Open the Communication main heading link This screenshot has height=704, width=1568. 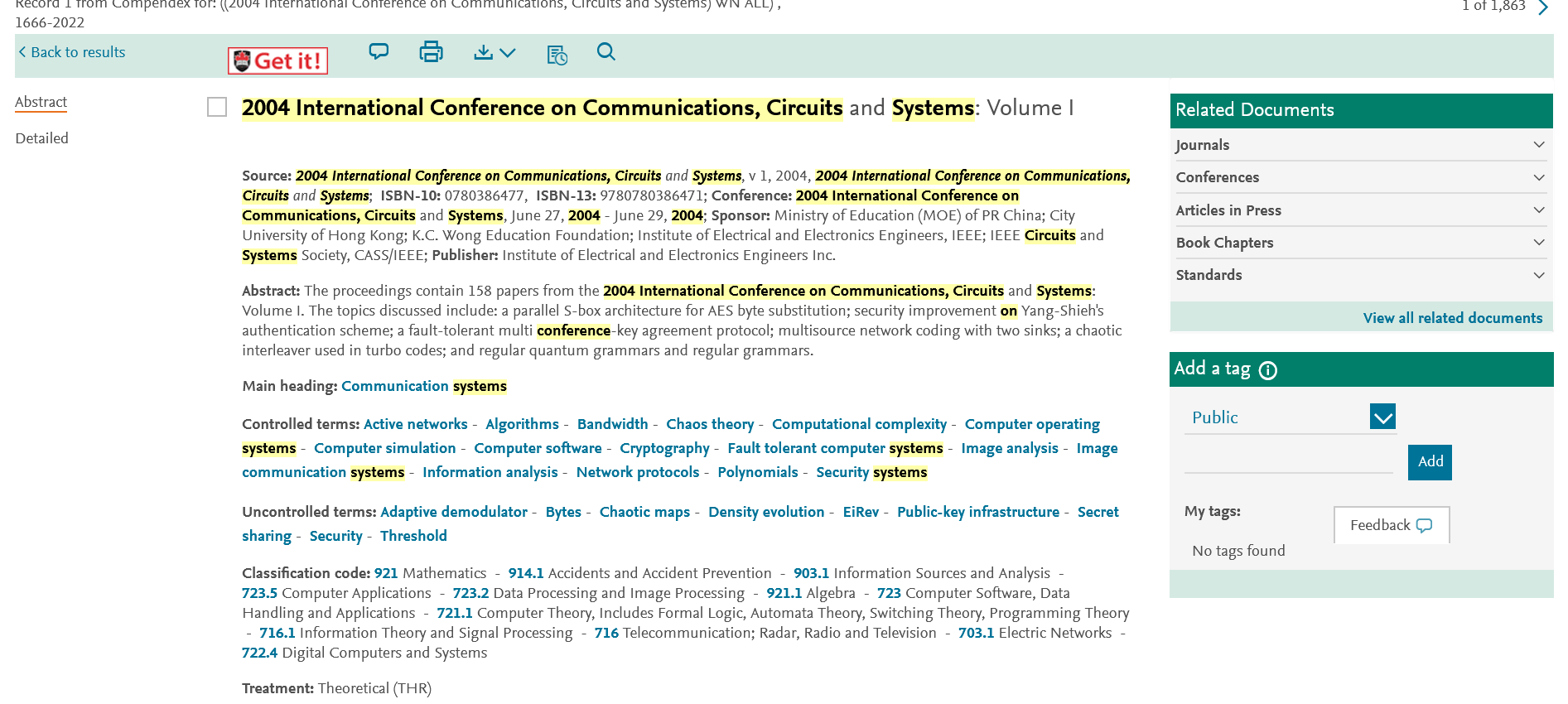click(x=395, y=386)
